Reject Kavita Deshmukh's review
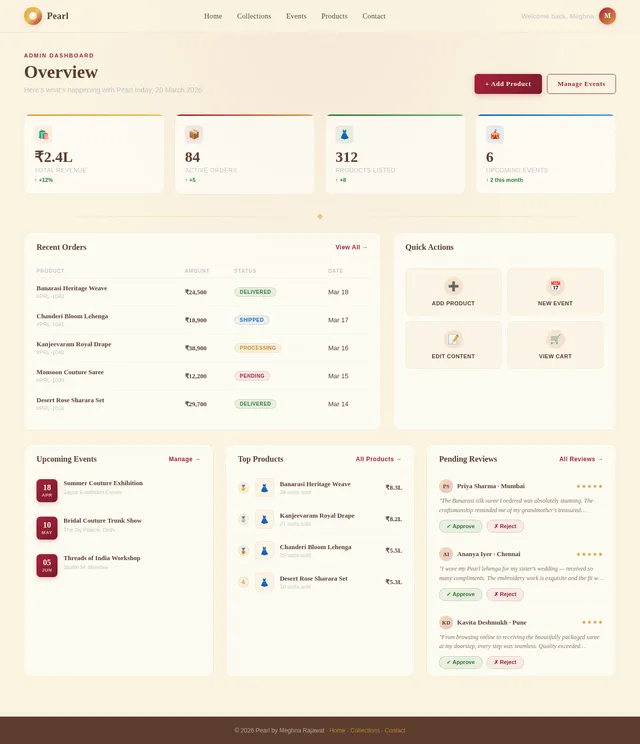Screen dimensions: 640x744 pyautogui.click(x=505, y=662)
